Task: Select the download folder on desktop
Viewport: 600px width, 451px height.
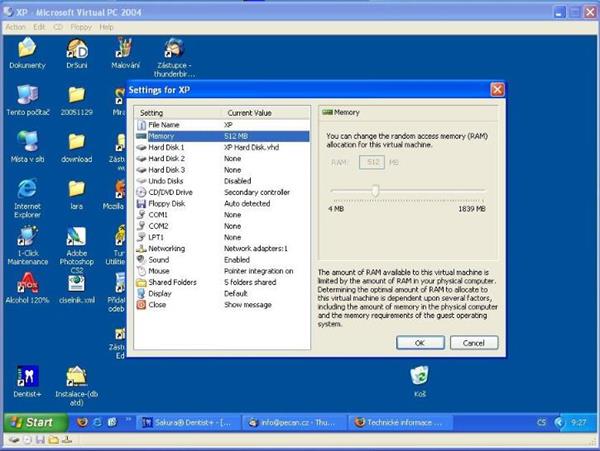Action: [x=77, y=148]
